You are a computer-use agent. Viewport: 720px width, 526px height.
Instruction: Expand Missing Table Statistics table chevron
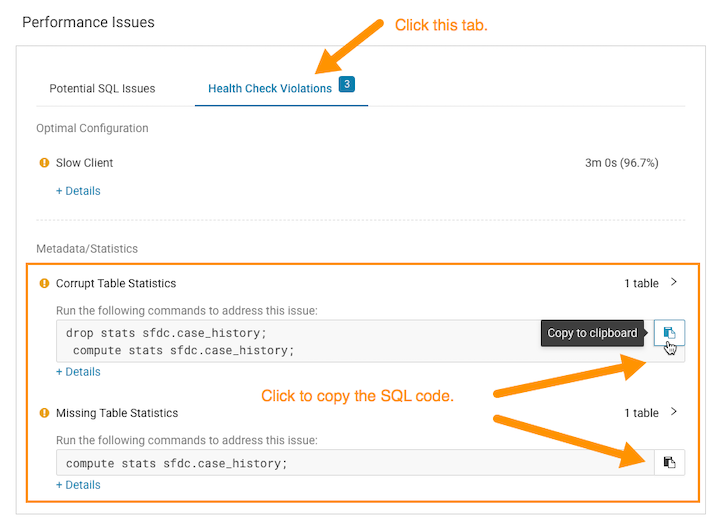coord(674,412)
